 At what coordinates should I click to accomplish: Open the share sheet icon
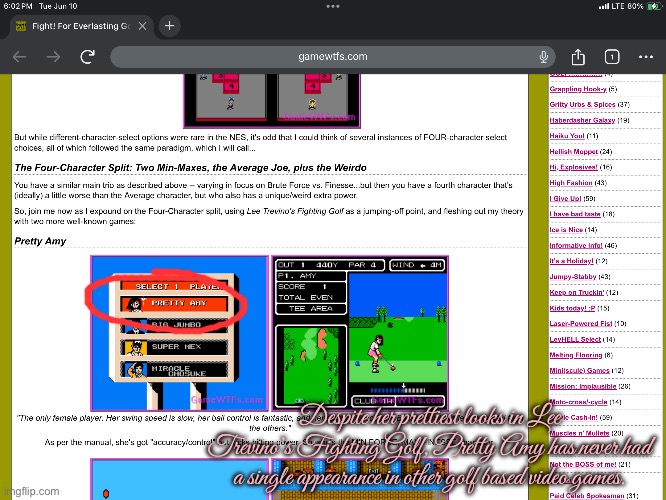[x=578, y=56]
